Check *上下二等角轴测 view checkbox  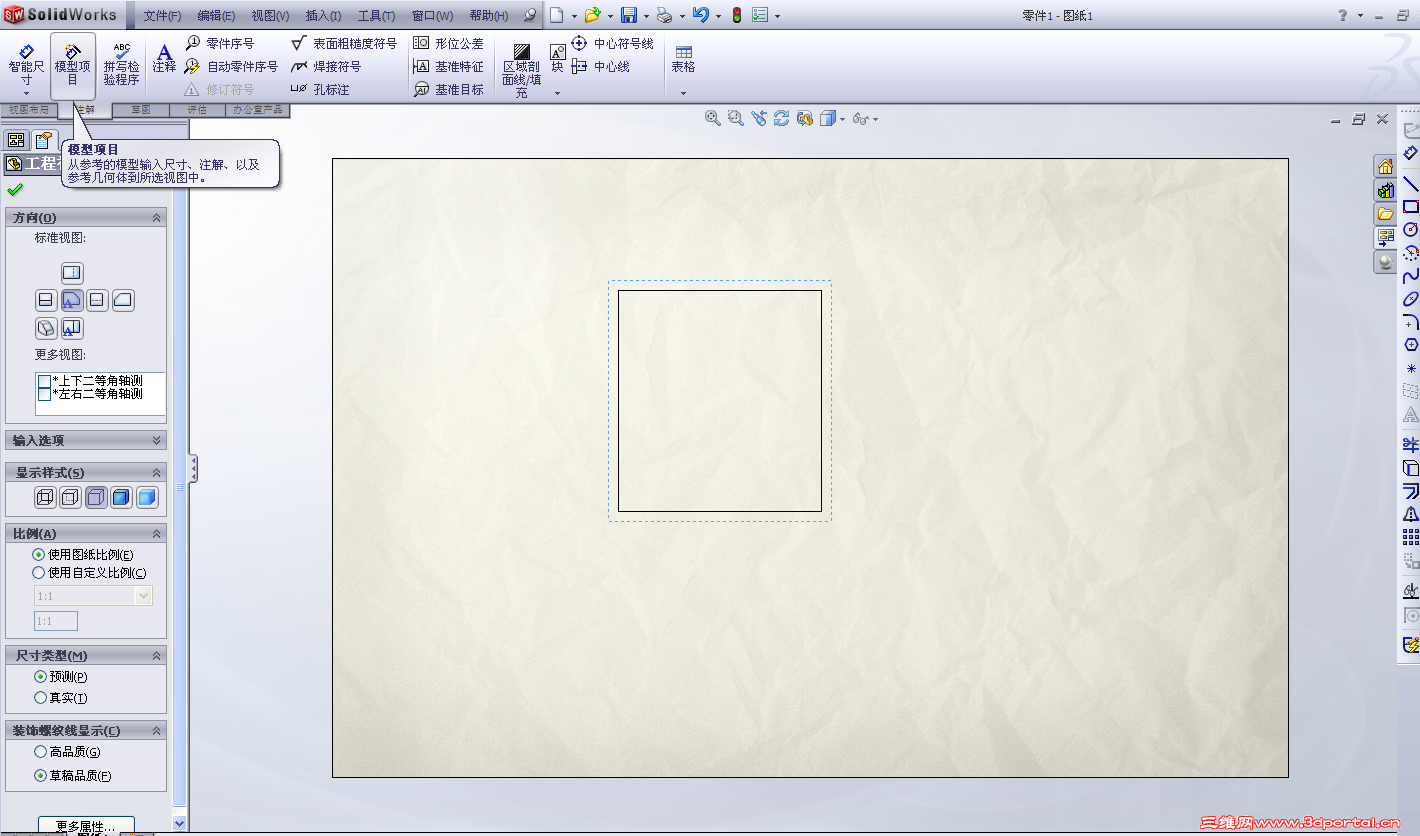[x=44, y=381]
